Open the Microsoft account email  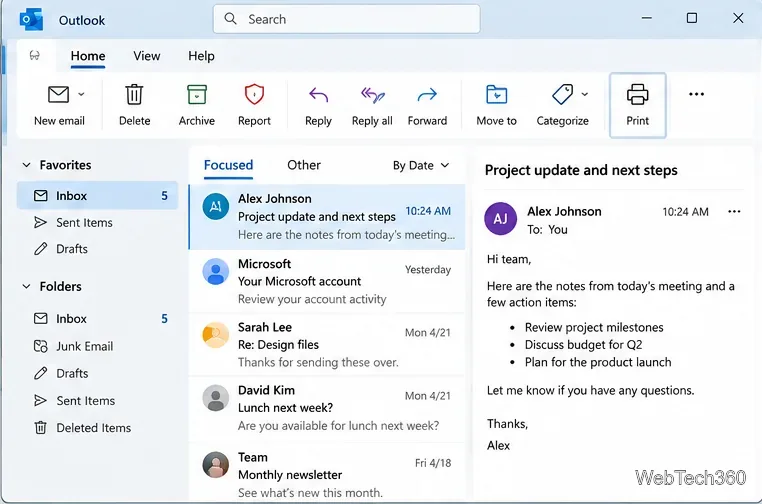tap(327, 281)
